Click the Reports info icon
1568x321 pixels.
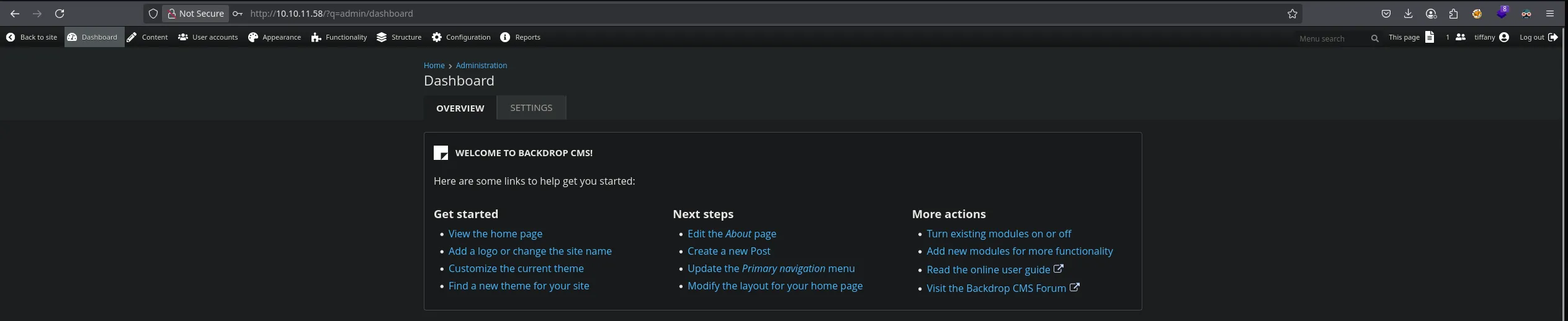[505, 37]
